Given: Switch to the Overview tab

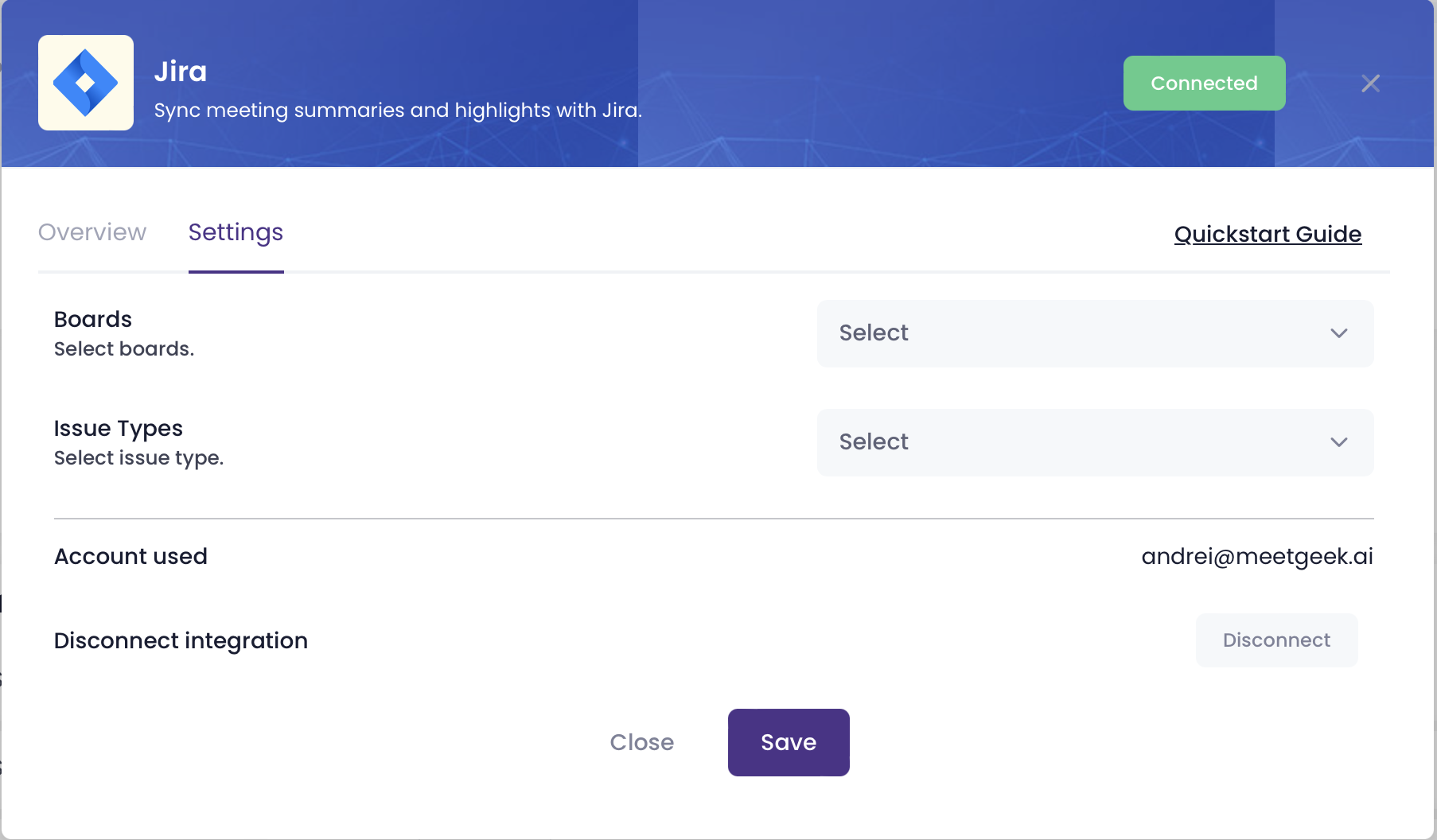Looking at the screenshot, I should (x=92, y=232).
